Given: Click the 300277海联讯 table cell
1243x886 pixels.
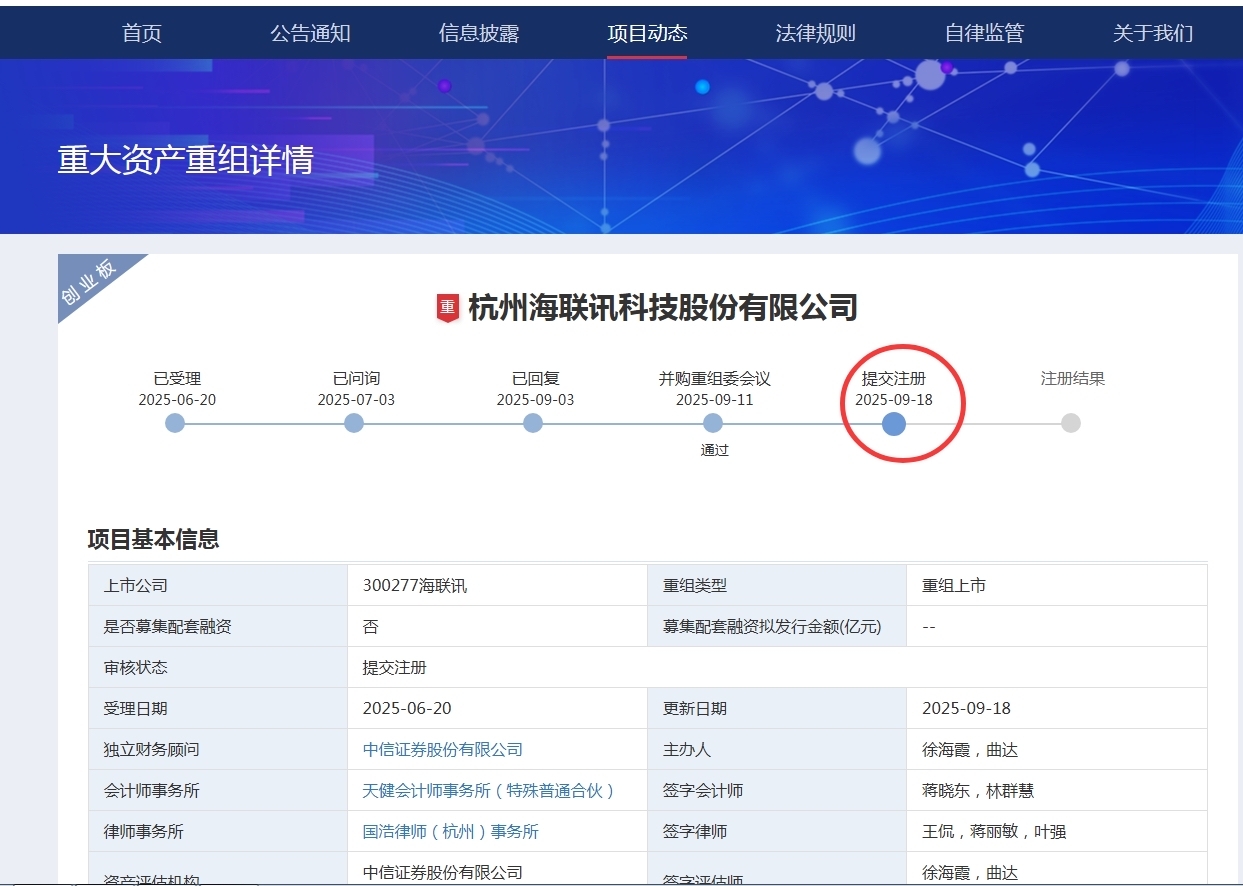Looking at the screenshot, I should coord(497,585).
